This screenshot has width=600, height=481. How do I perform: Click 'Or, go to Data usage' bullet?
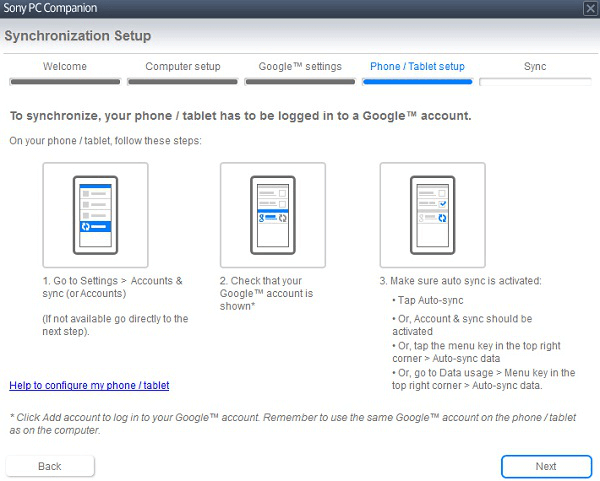(483, 379)
